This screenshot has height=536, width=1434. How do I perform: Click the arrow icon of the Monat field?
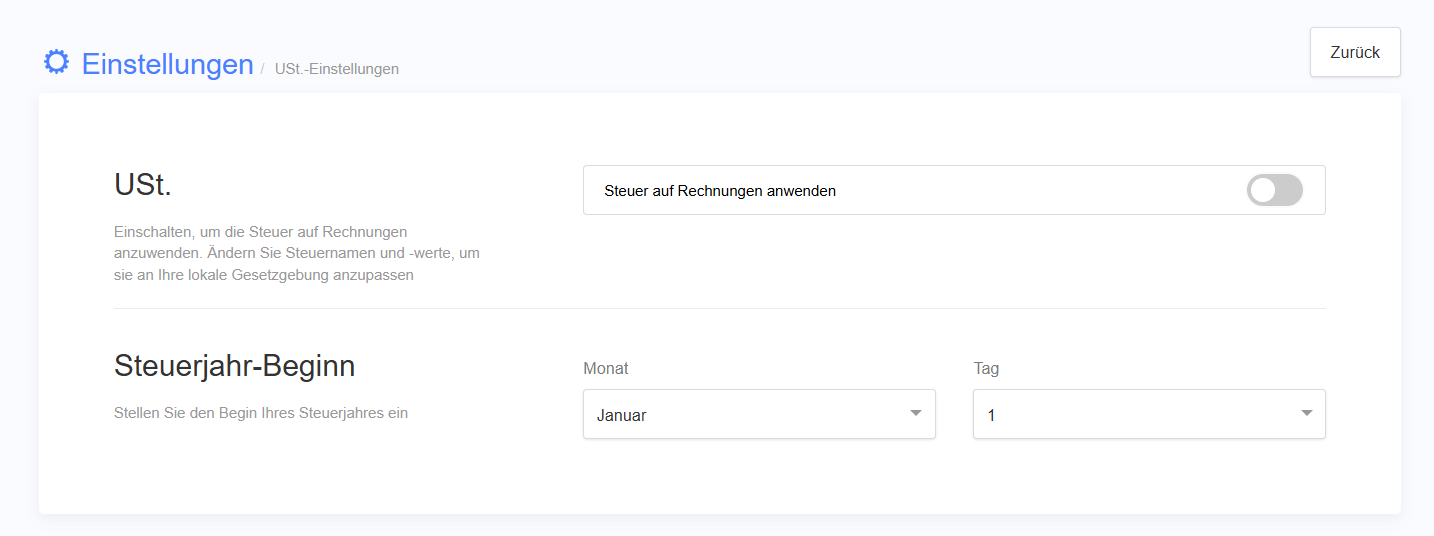915,414
